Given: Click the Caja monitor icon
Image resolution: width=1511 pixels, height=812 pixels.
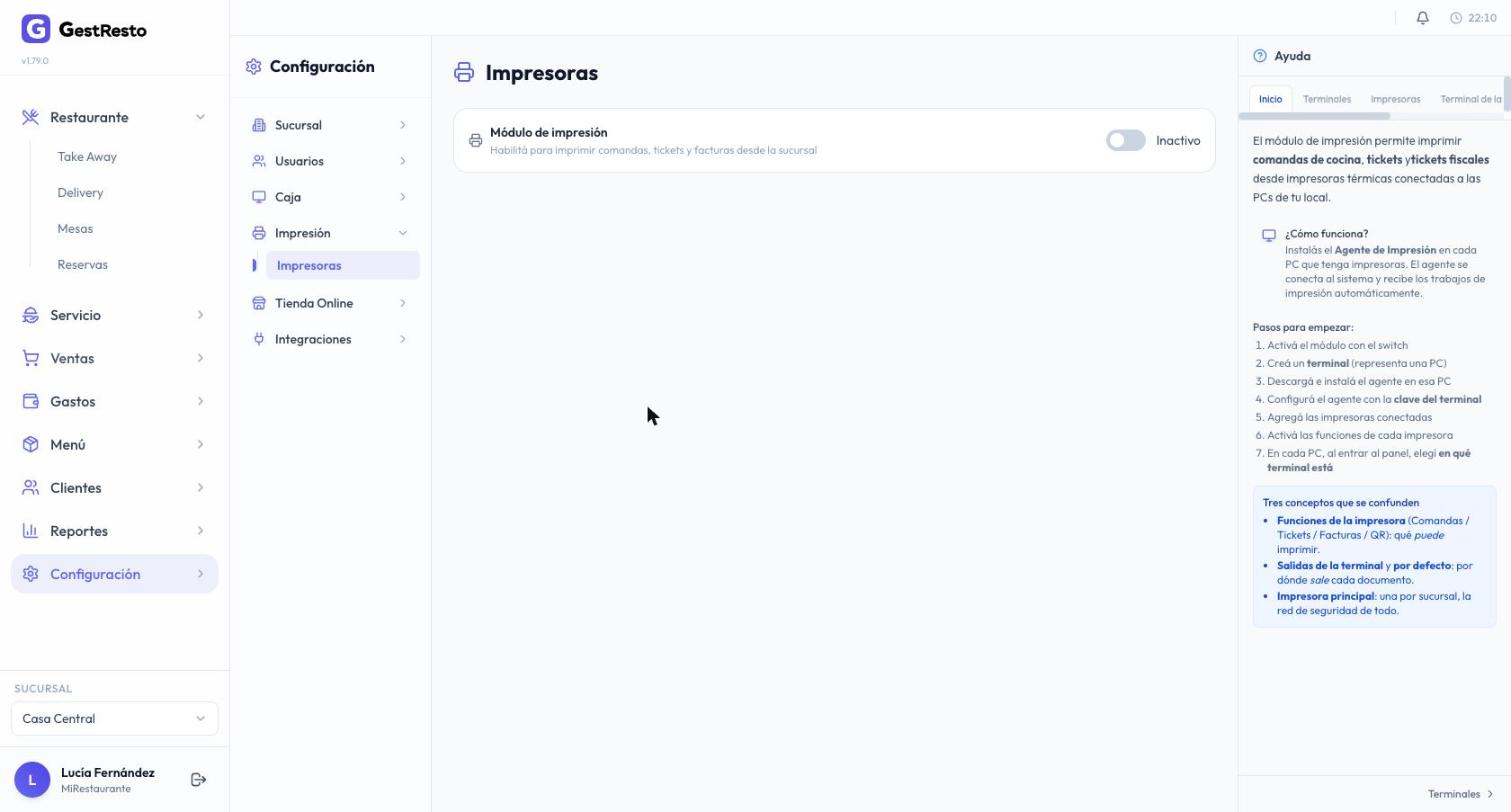Looking at the screenshot, I should coord(259,197).
